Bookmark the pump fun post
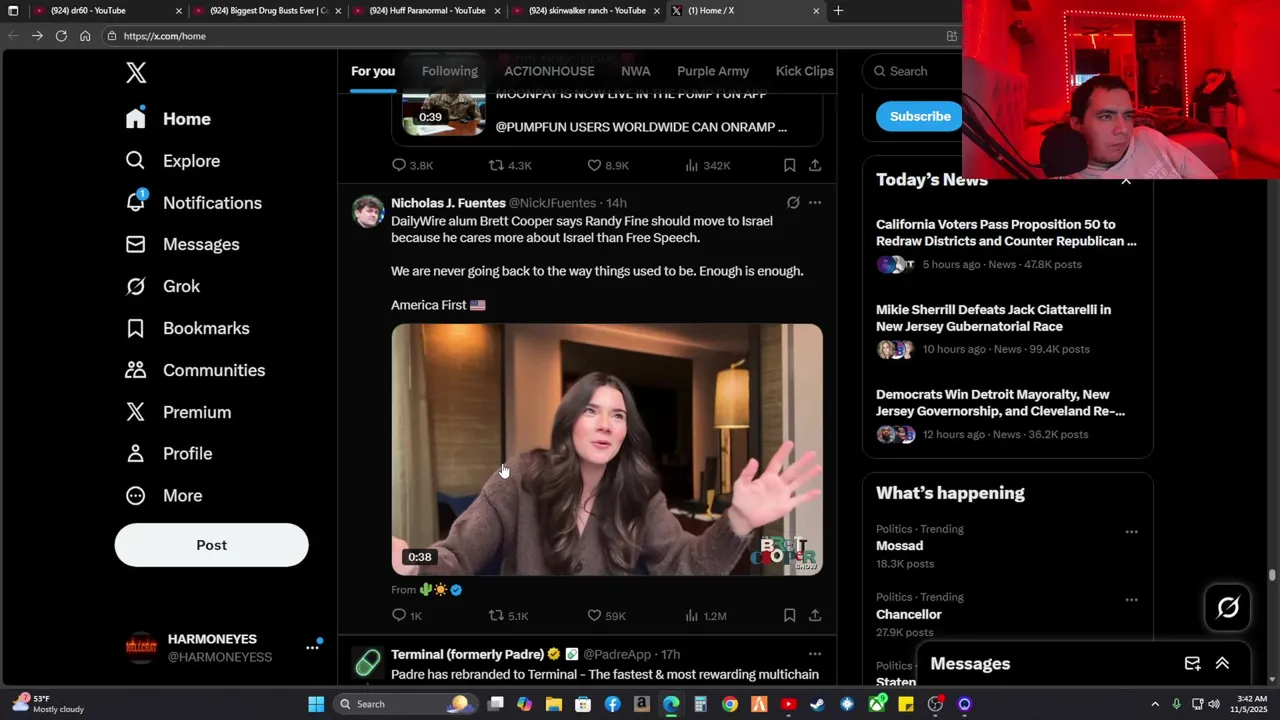The height and width of the screenshot is (720, 1280). (x=789, y=165)
